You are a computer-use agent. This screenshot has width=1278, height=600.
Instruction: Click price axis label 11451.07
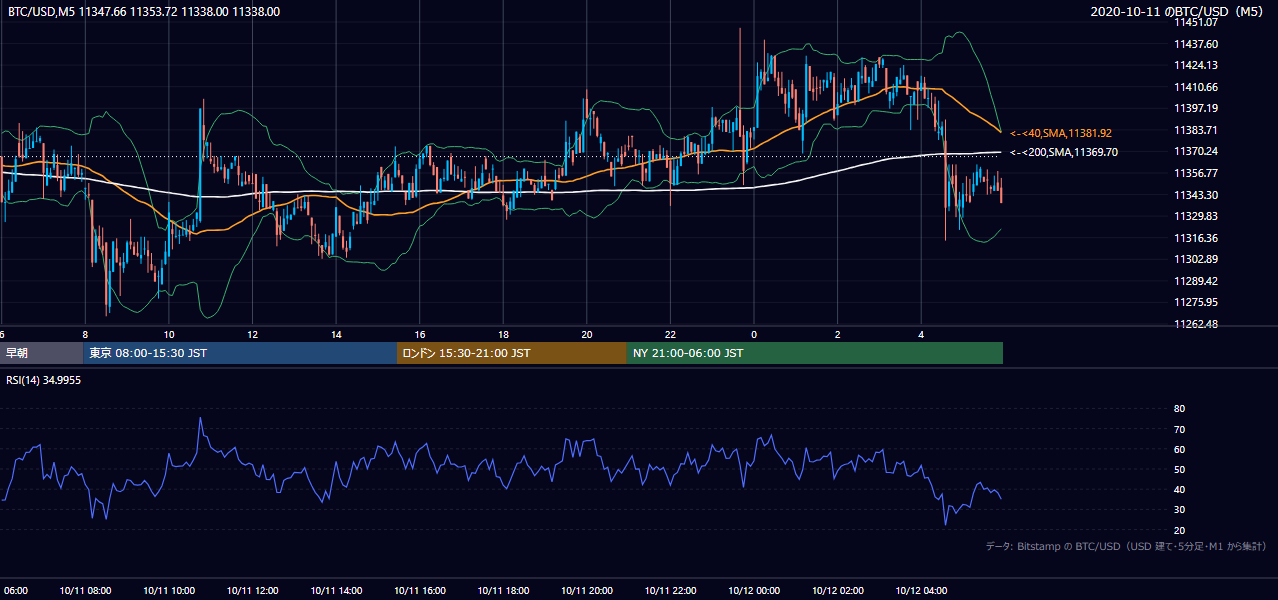[1195, 22]
